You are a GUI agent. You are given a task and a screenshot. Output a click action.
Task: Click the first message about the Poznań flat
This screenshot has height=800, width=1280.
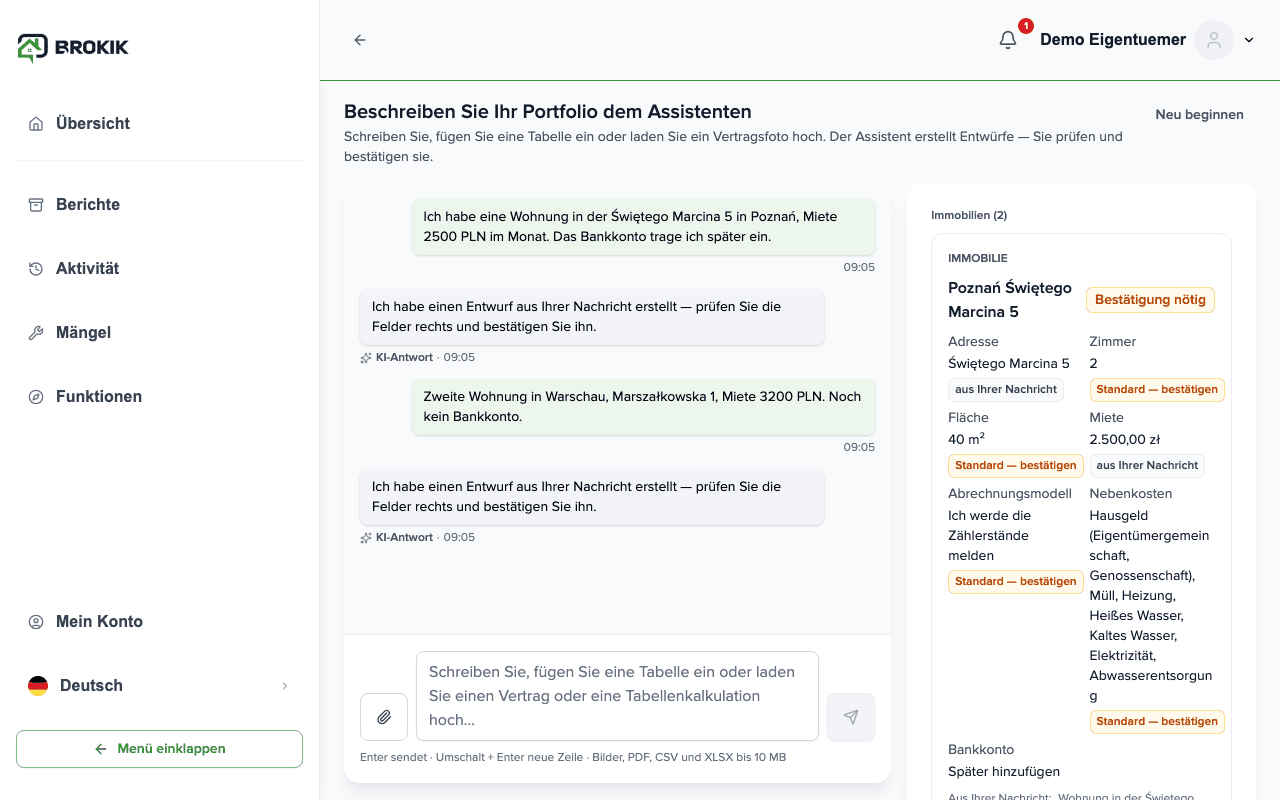point(643,227)
